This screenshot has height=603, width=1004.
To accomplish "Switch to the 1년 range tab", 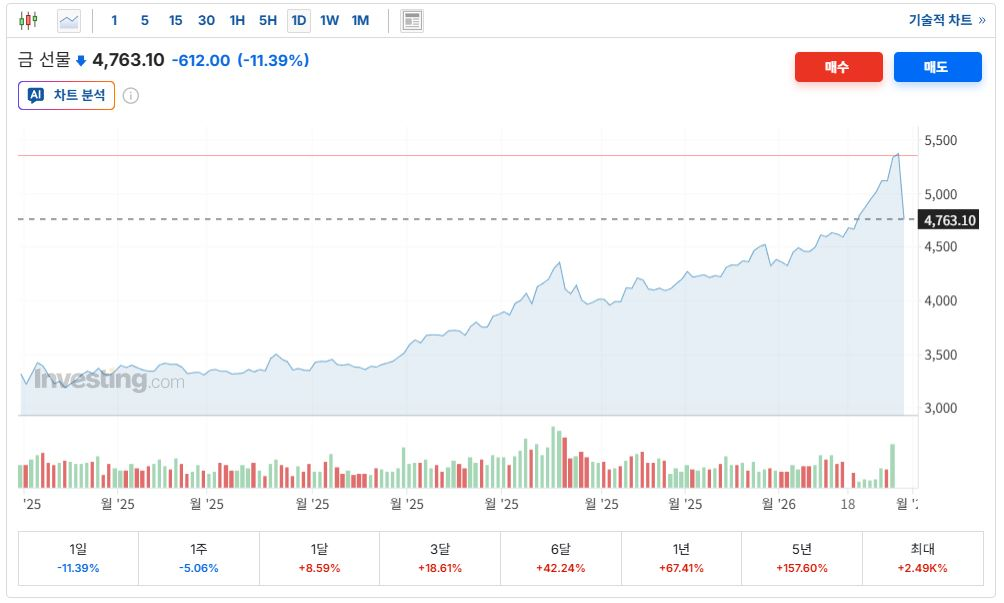I will pos(681,558).
